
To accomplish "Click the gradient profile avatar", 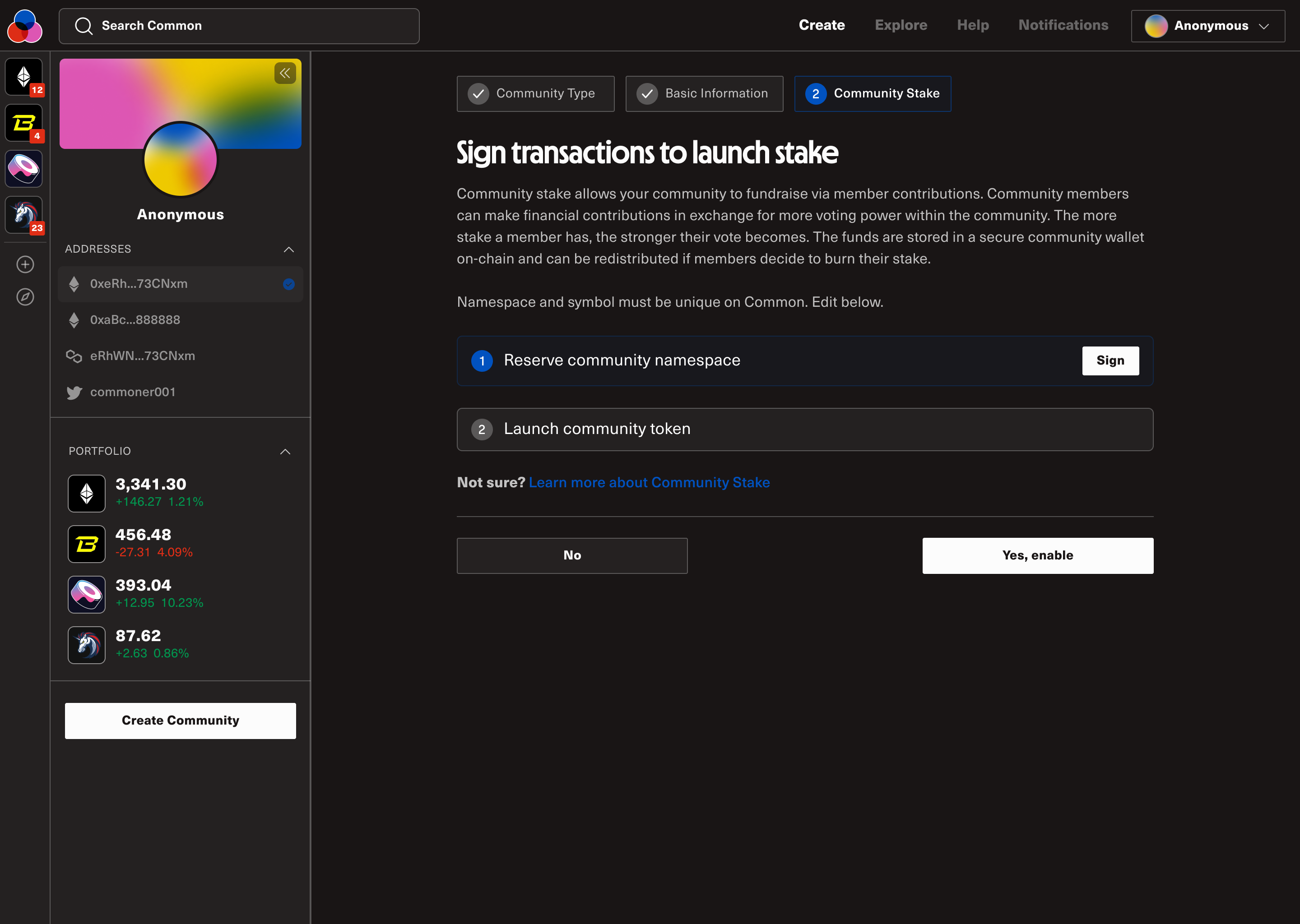I will (181, 160).
